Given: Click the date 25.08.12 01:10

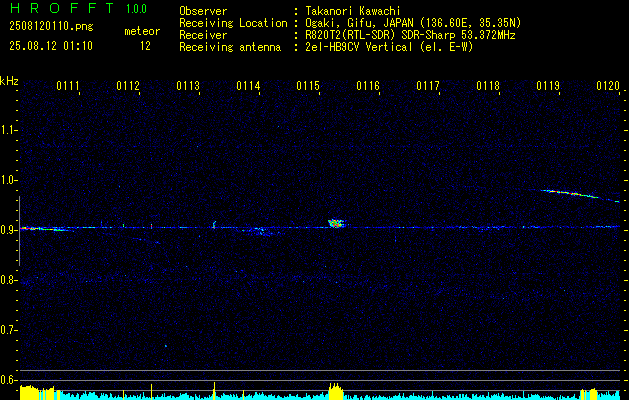Looking at the screenshot, I should [x=51, y=46].
